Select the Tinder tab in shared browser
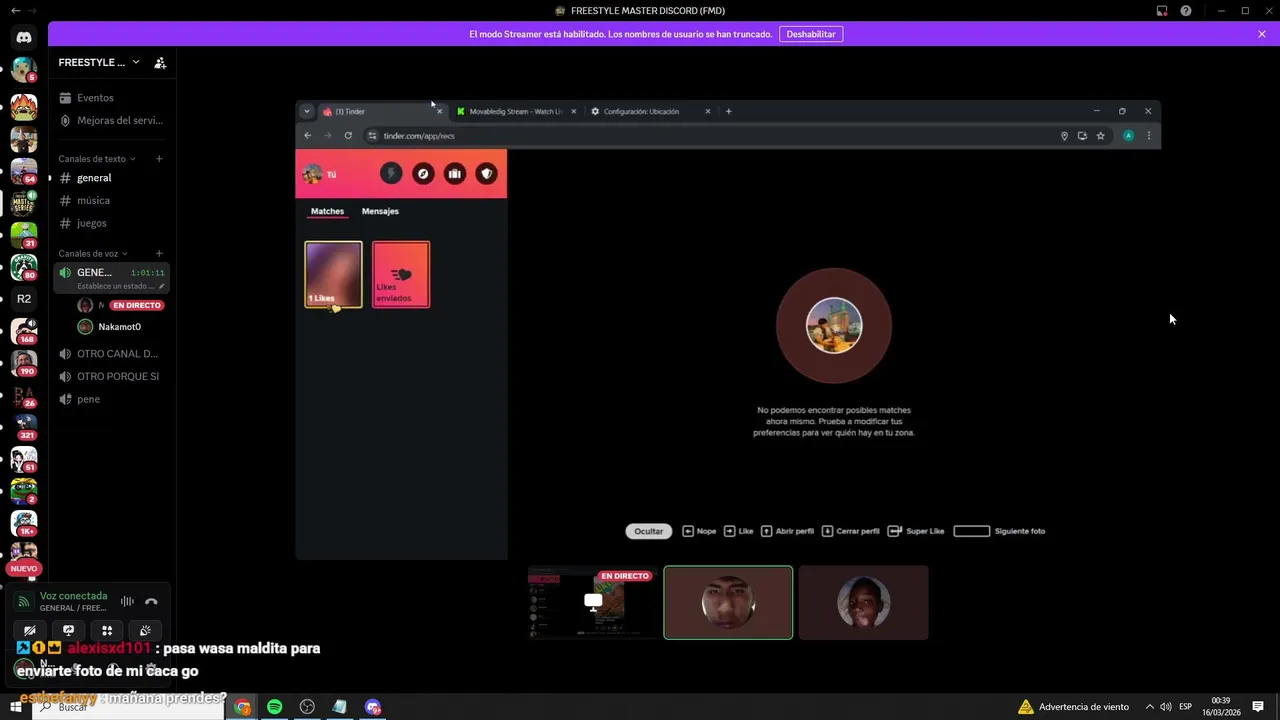1280x720 pixels. pyautogui.click(x=382, y=112)
